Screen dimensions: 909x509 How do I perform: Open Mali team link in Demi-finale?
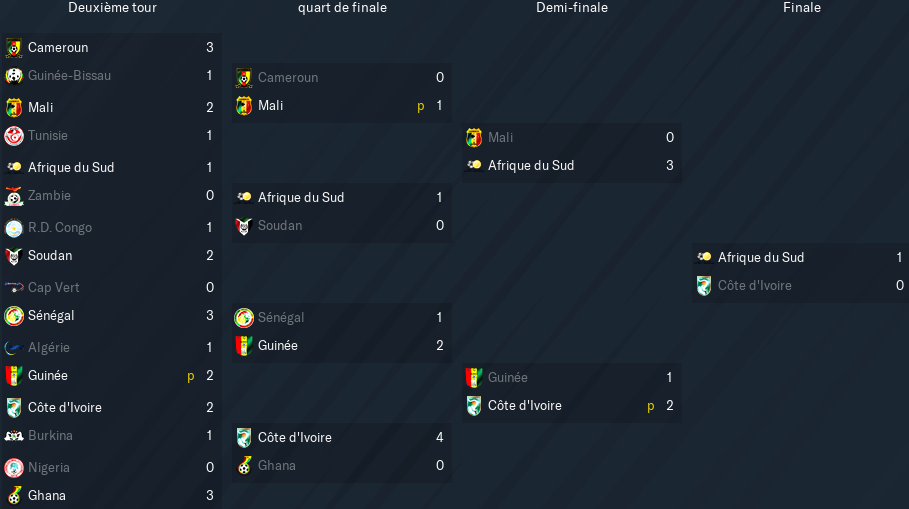pos(500,137)
